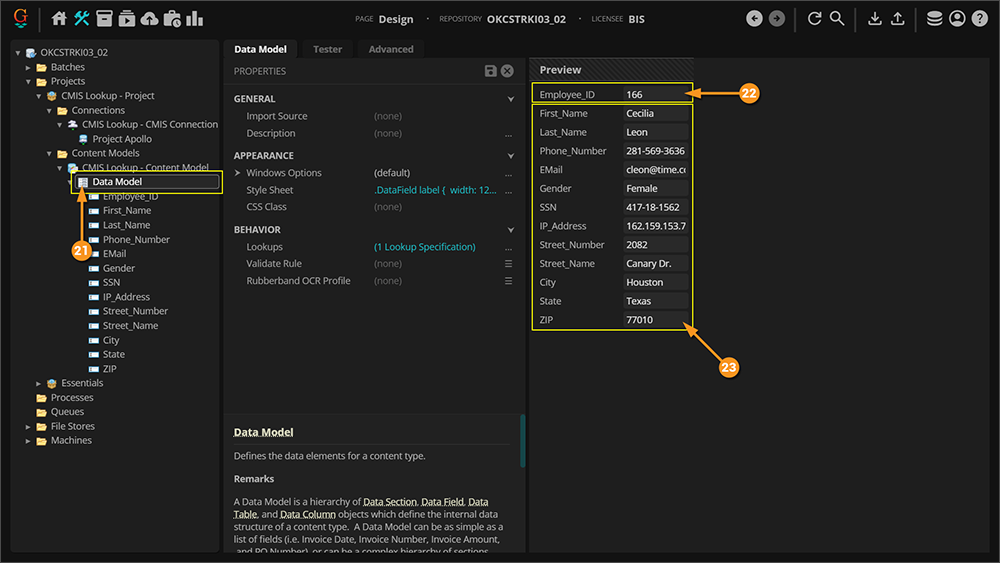The image size is (1000, 563).
Task: Open search with the magnifier icon
Action: tap(837, 18)
